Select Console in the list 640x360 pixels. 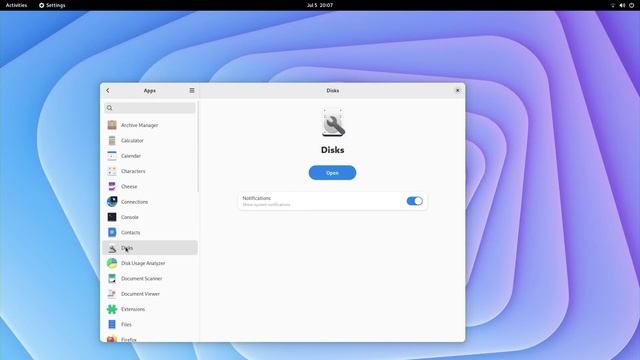point(150,217)
